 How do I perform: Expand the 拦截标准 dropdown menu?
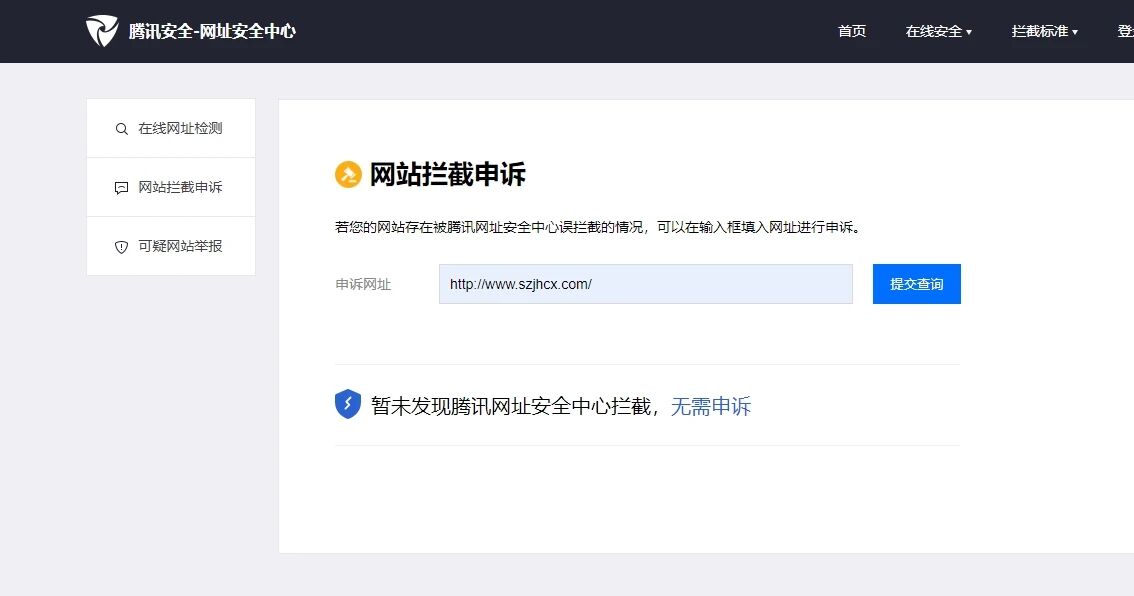(1044, 31)
